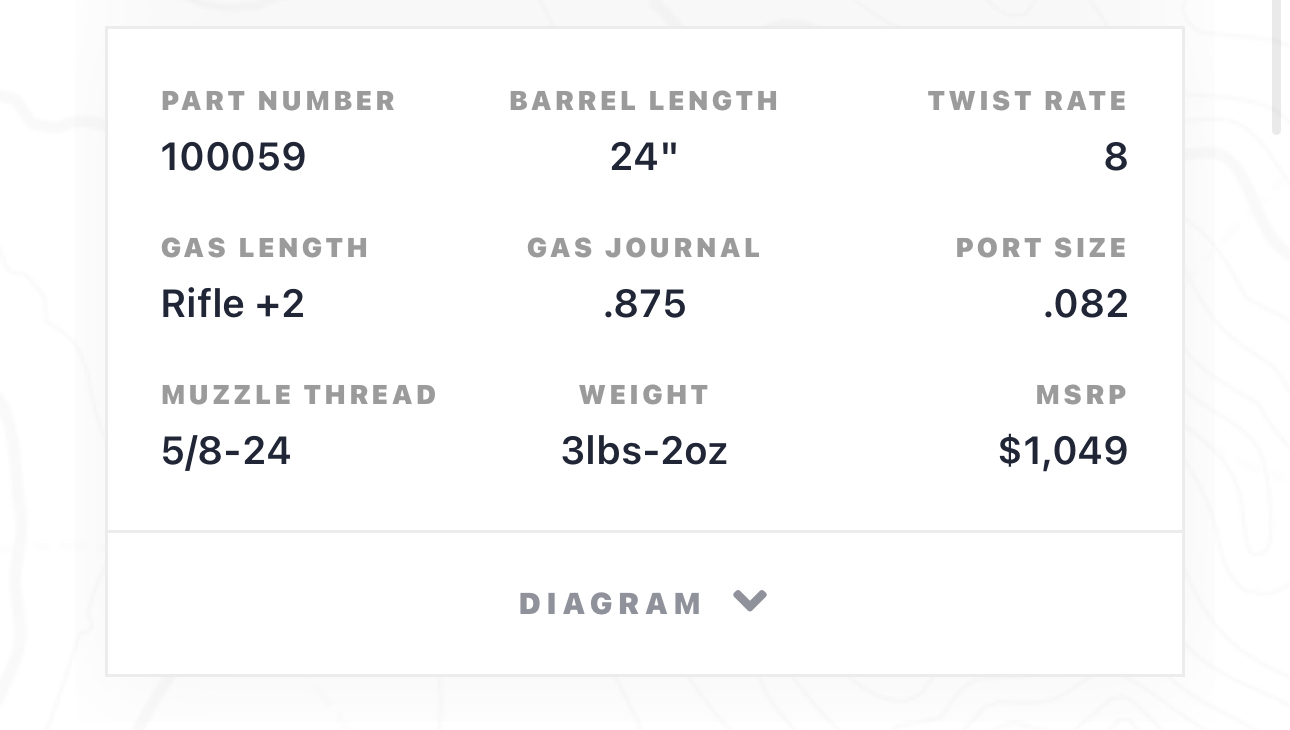Click the Gas Journal heading

click(644, 248)
